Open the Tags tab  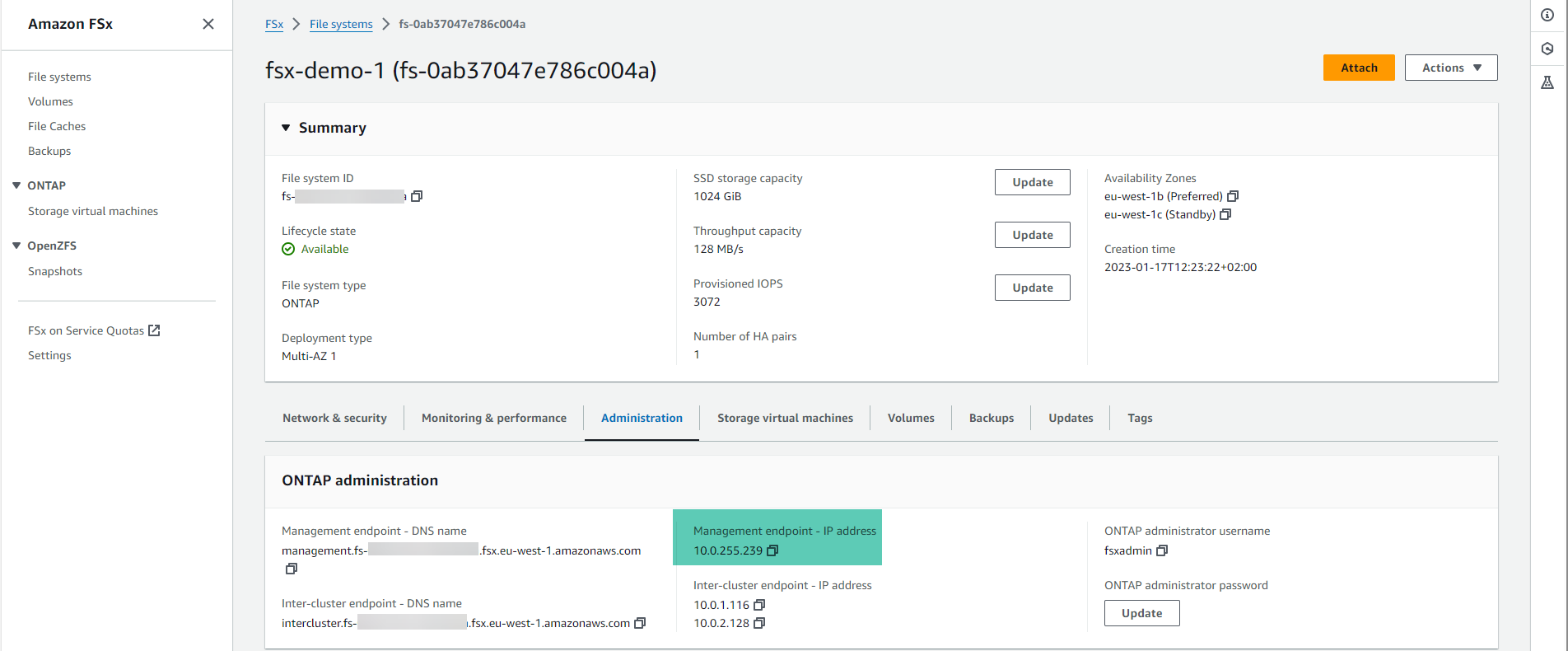coord(1140,418)
